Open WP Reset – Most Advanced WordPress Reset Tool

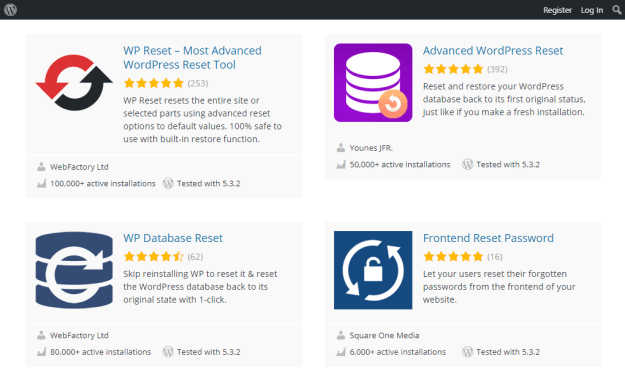(x=192, y=57)
